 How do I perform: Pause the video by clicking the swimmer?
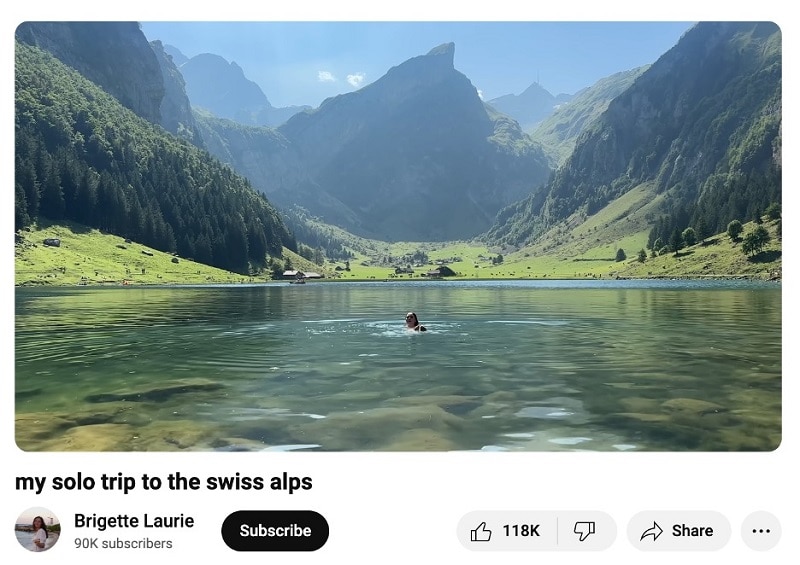click(x=414, y=322)
